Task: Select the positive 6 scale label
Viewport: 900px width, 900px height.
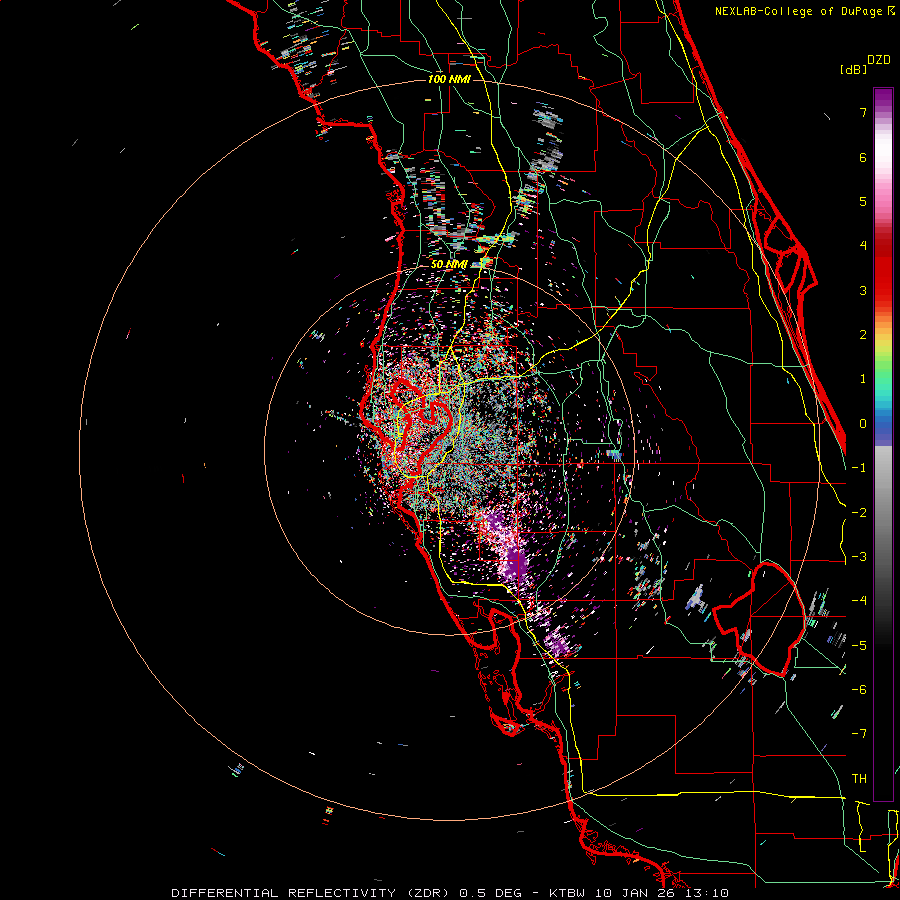Action: click(863, 157)
